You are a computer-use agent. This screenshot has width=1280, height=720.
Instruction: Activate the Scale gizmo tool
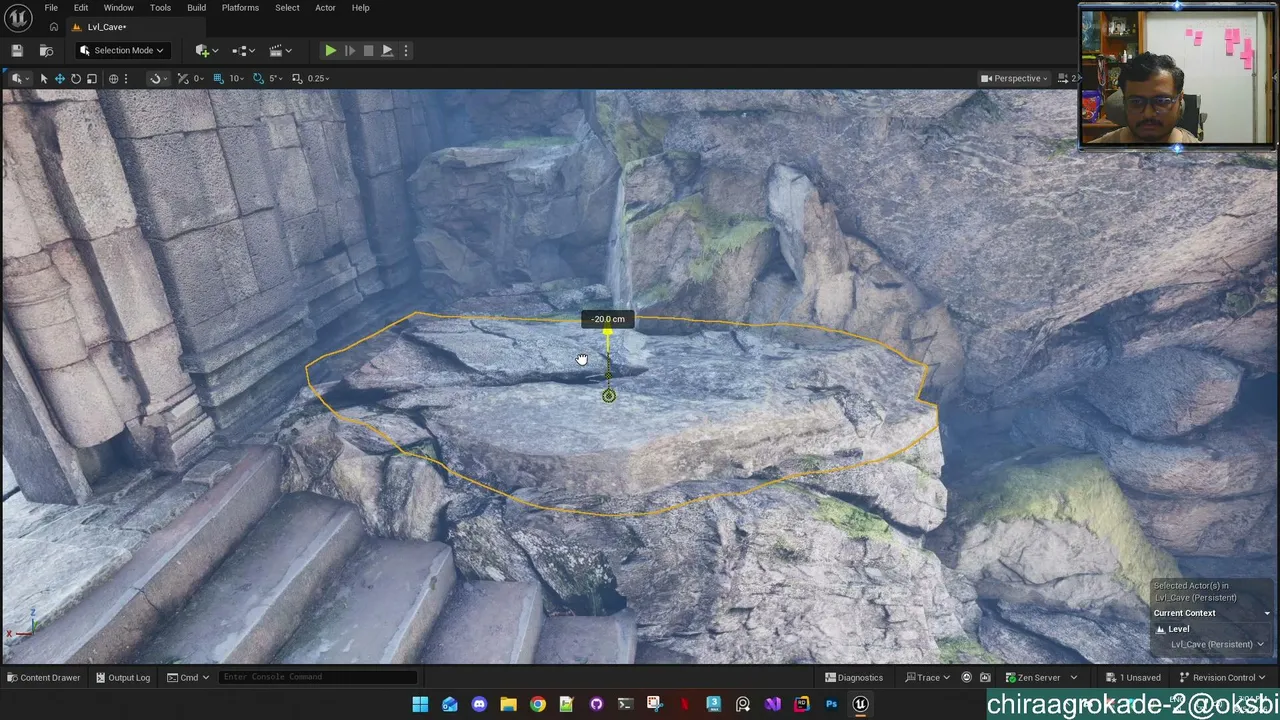(x=91, y=78)
